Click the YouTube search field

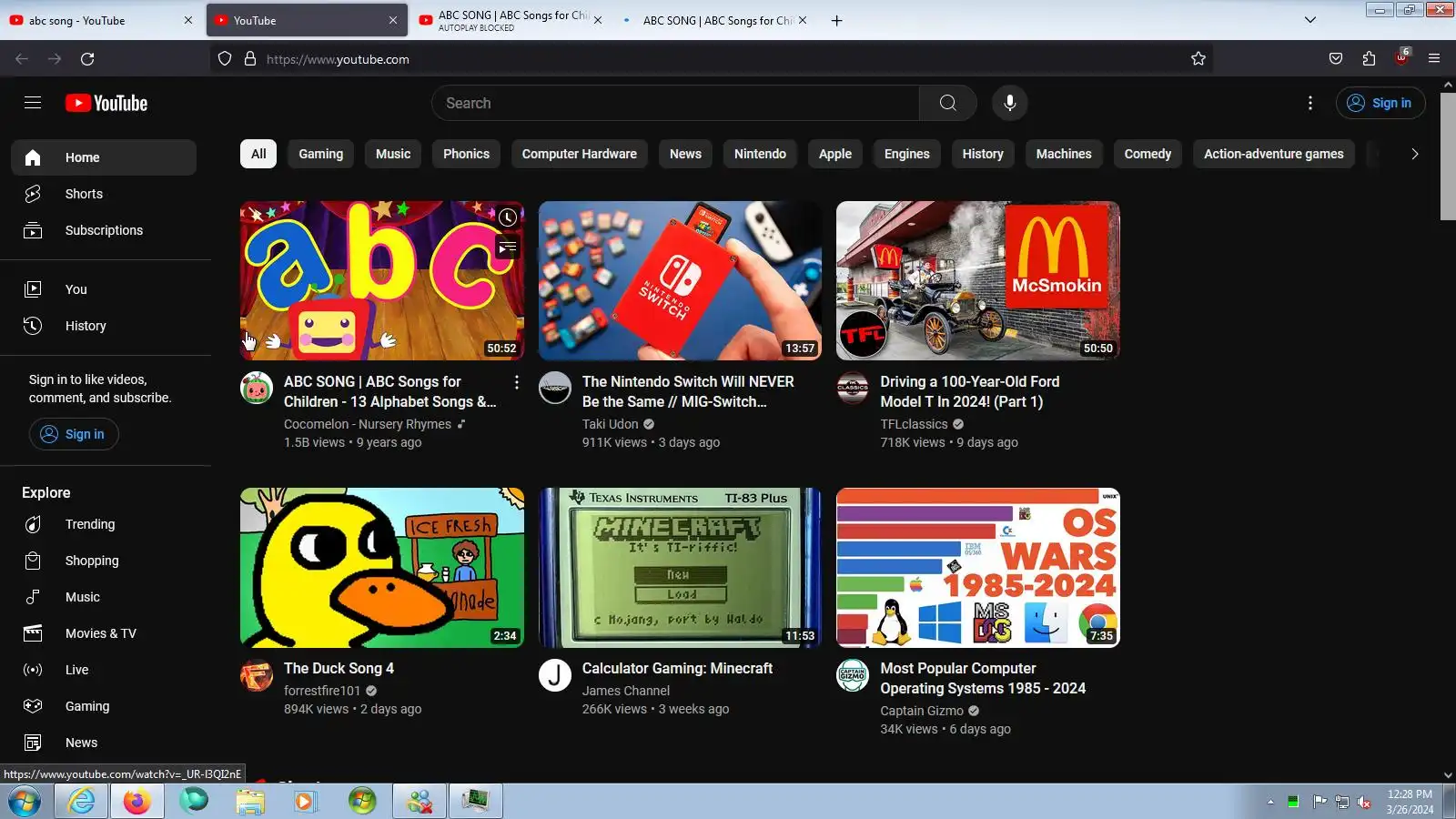675,103
